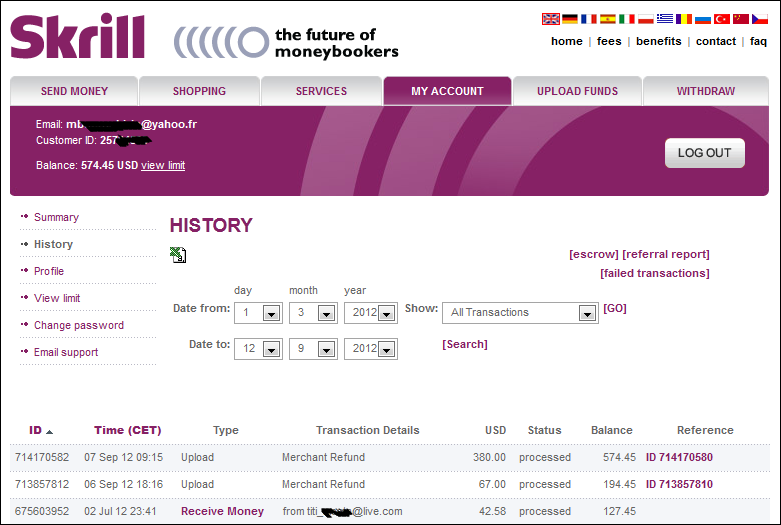Click the Skrill logo
The image size is (781, 525).
[x=77, y=36]
